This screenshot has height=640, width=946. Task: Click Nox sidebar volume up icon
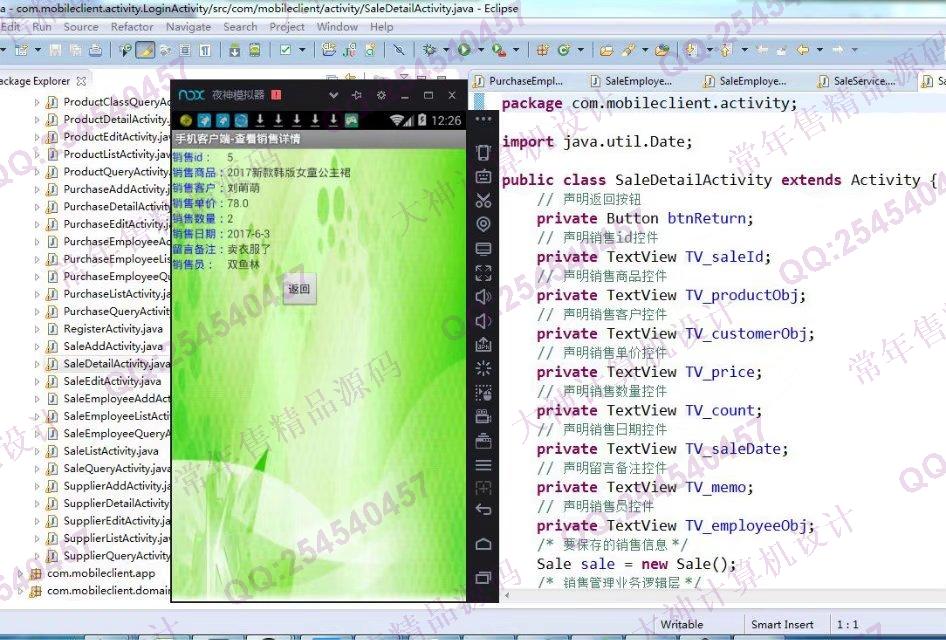(483, 297)
